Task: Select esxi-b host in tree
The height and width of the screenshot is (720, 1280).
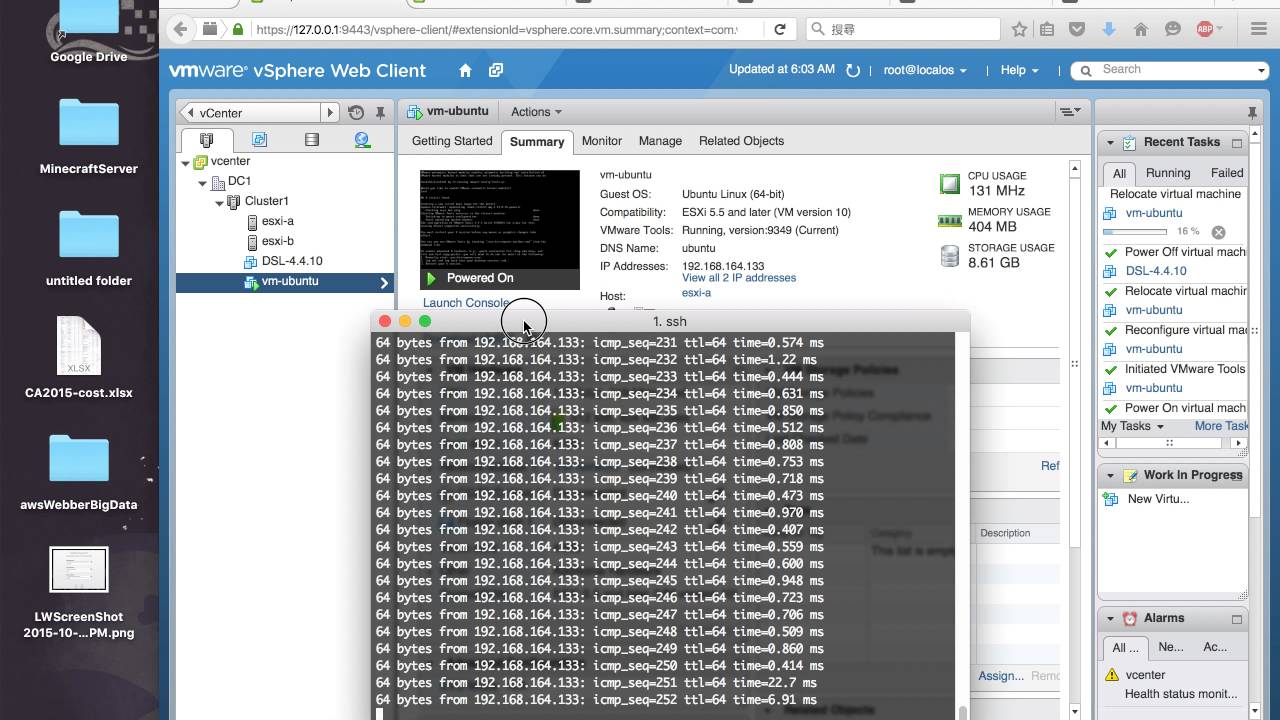Action: [278, 241]
